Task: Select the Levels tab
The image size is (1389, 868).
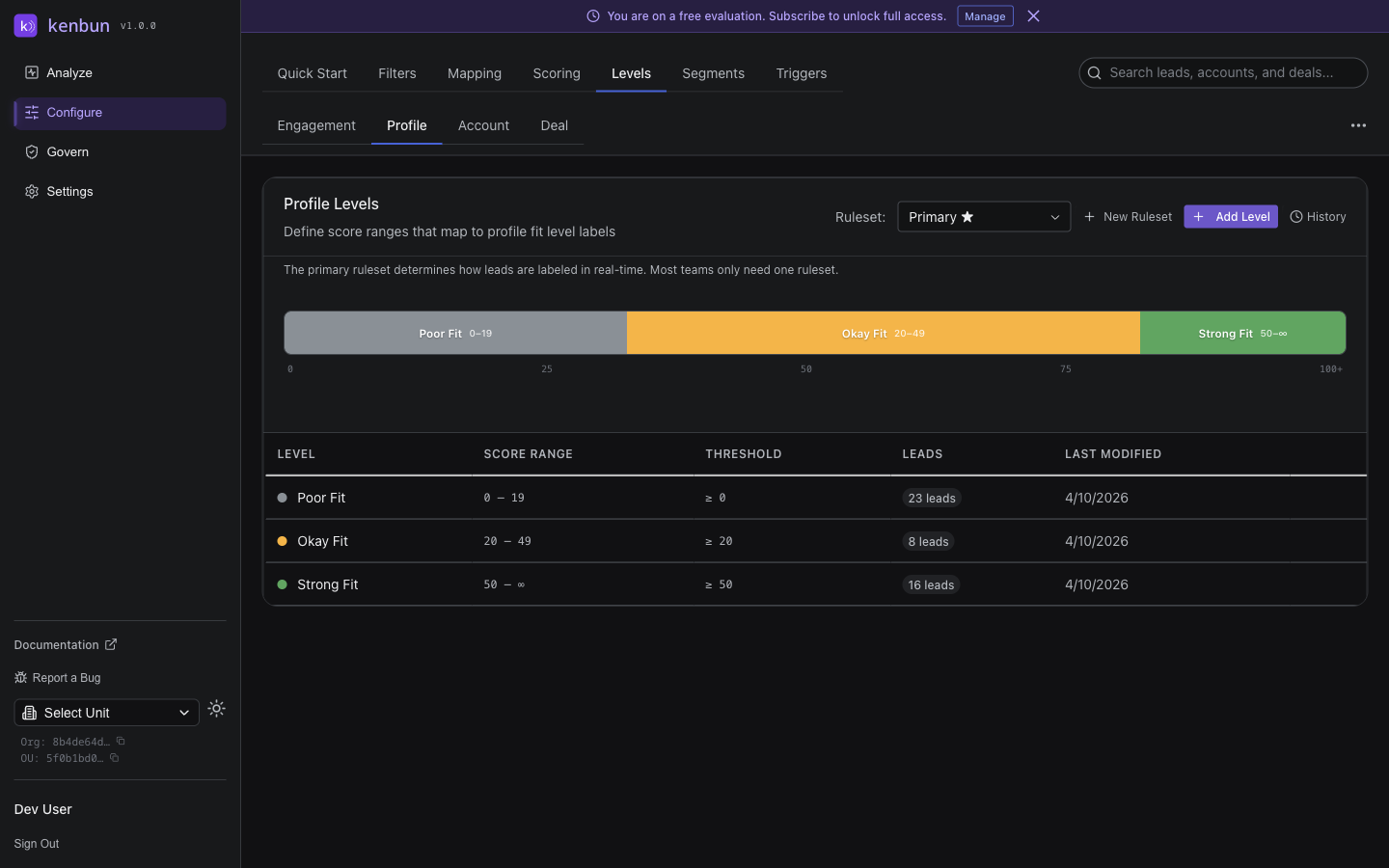Action: point(631,73)
